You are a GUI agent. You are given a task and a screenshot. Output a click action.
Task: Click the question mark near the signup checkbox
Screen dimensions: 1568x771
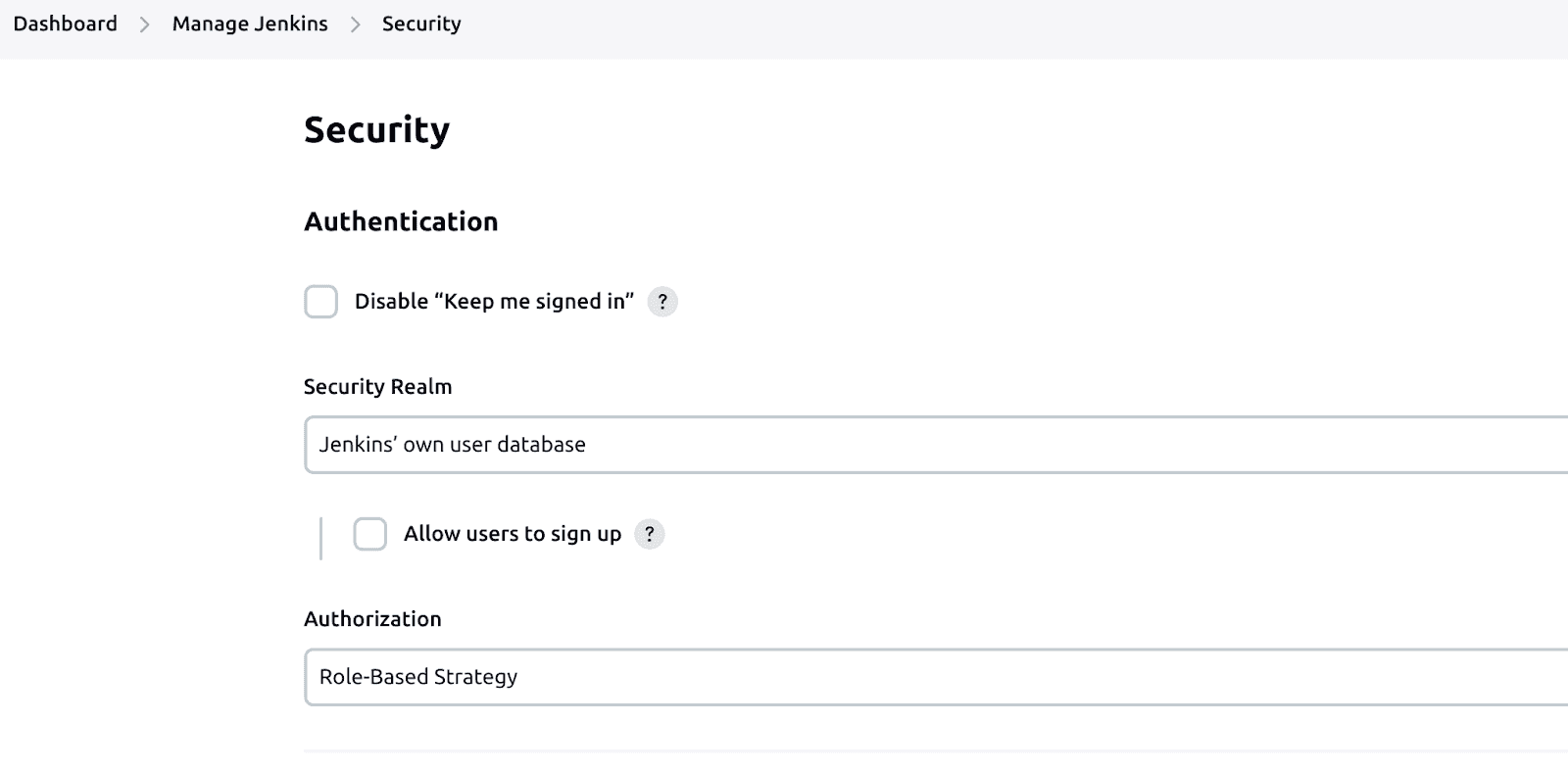click(650, 534)
